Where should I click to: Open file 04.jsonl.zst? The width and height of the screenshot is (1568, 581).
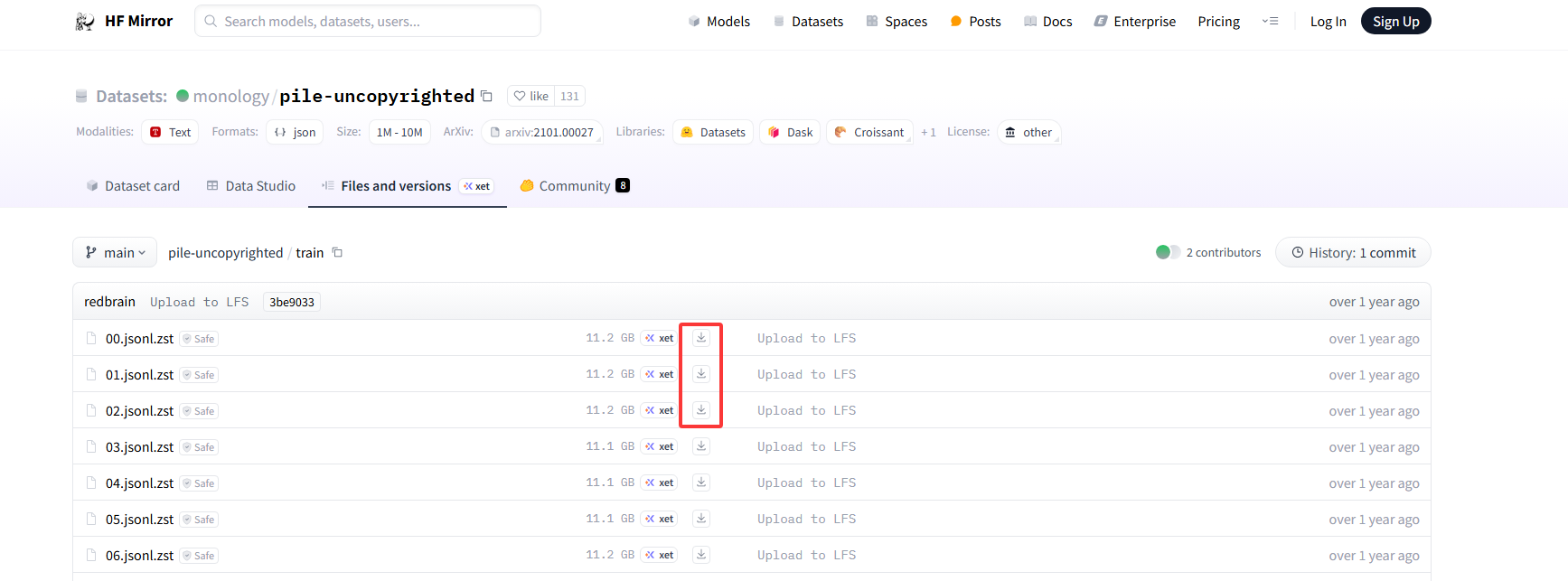click(x=139, y=483)
